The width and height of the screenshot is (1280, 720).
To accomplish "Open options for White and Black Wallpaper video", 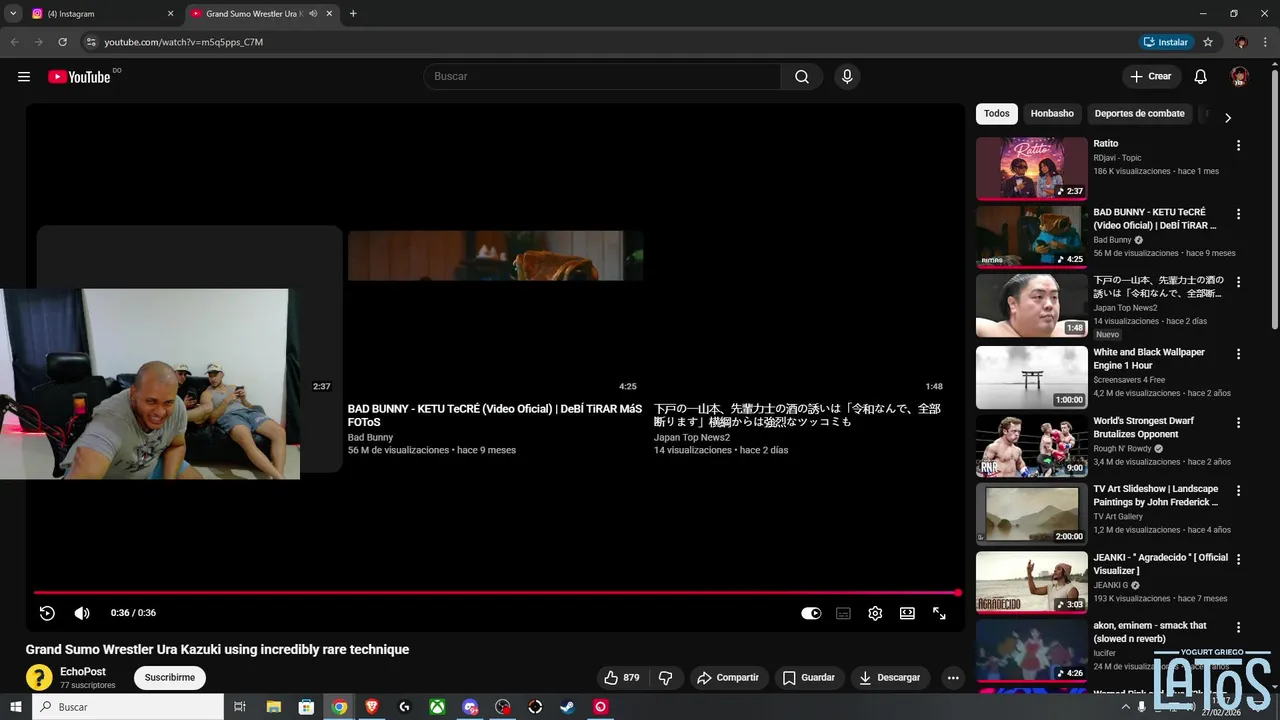I will 1238,354.
